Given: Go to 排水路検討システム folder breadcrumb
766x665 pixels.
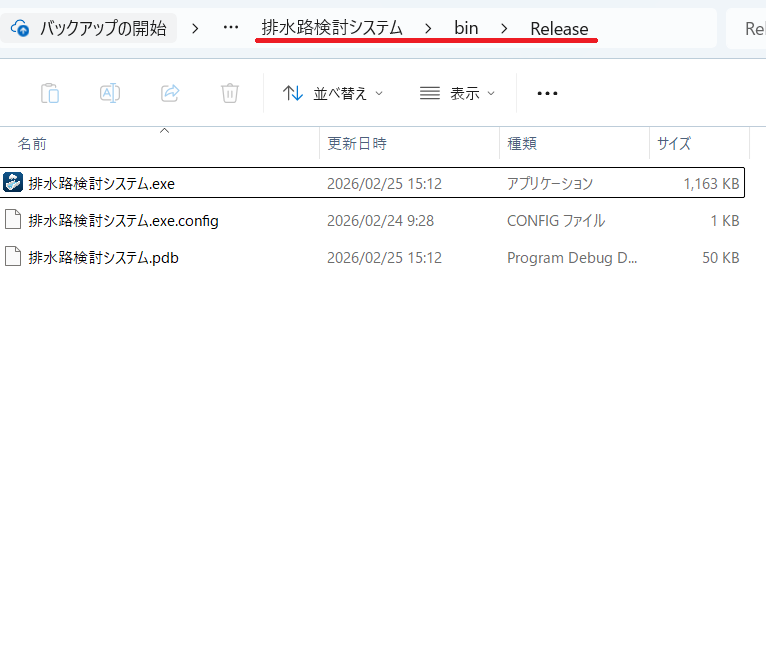Looking at the screenshot, I should pos(332,28).
